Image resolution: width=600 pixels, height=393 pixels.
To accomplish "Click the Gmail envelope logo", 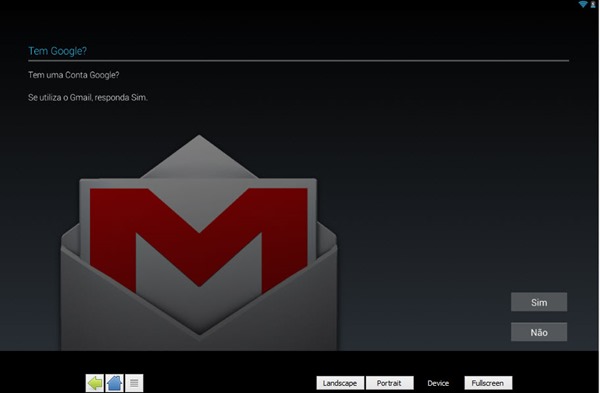I will tap(199, 242).
